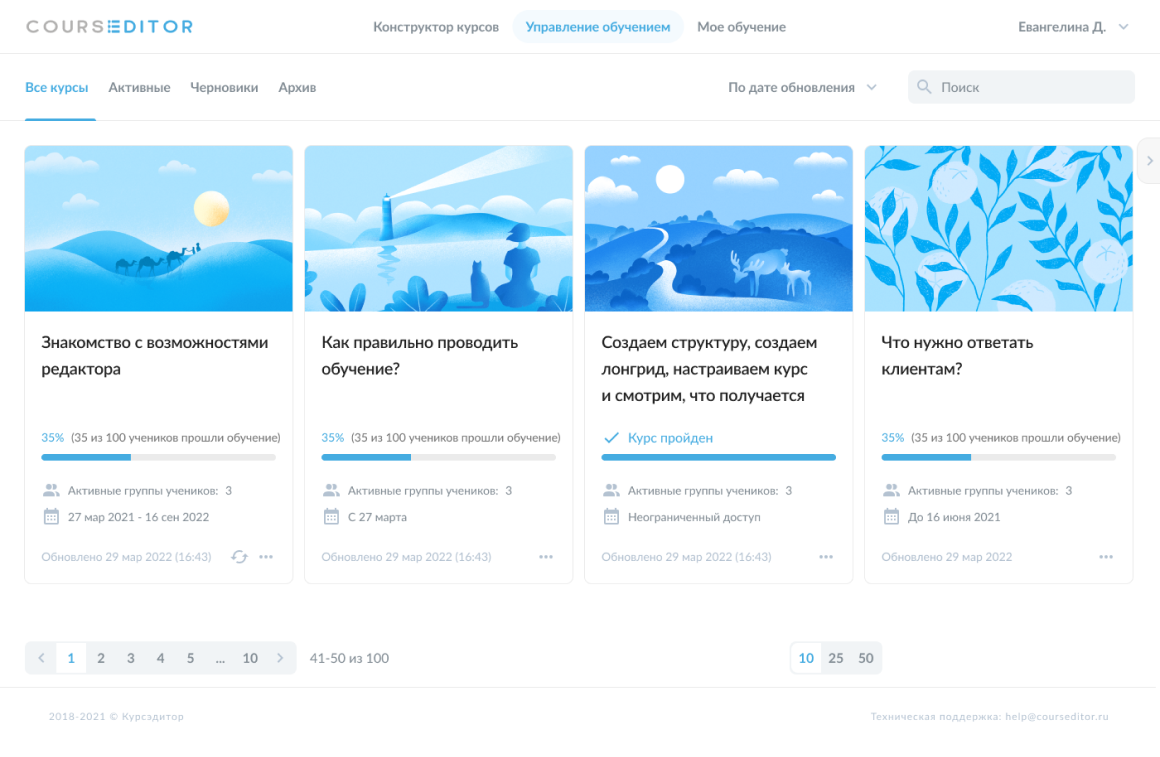Image resolution: width=1160 pixels, height=757 pixels.
Task: Click the refresh icon on the first course card
Action: pos(239,556)
